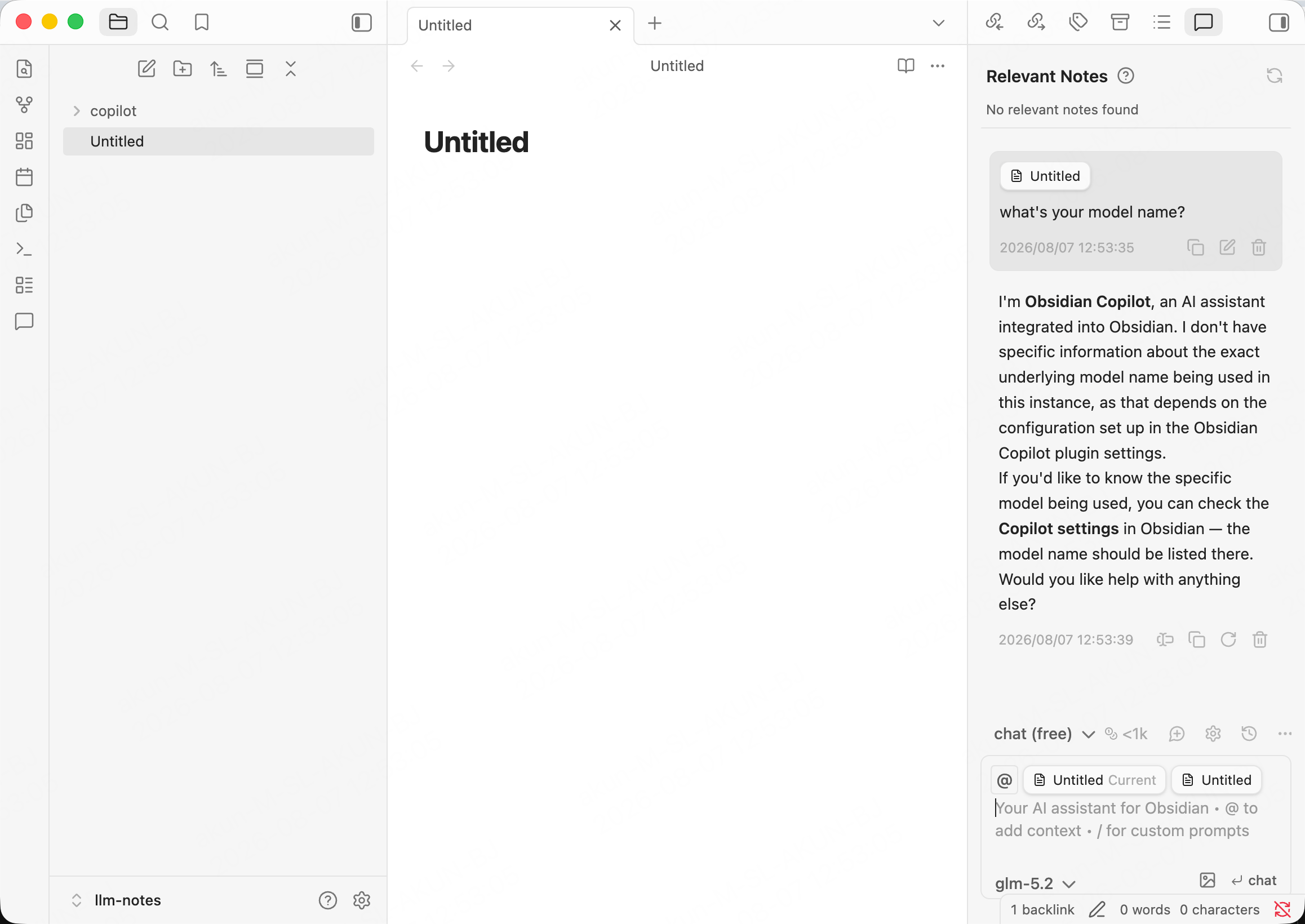Show the tags panel tab

coord(1078,23)
